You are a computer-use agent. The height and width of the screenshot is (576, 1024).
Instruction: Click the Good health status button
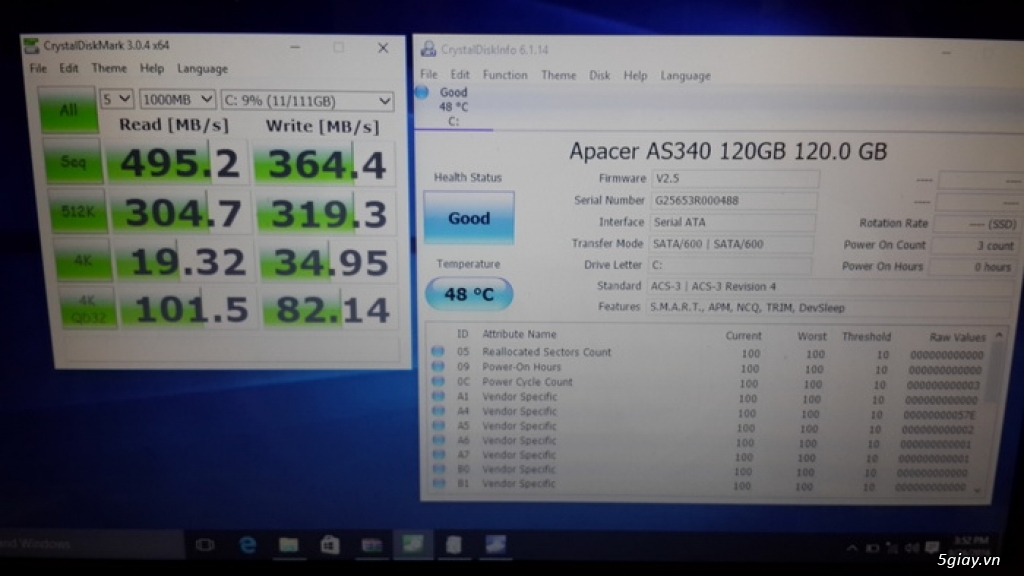pos(468,217)
